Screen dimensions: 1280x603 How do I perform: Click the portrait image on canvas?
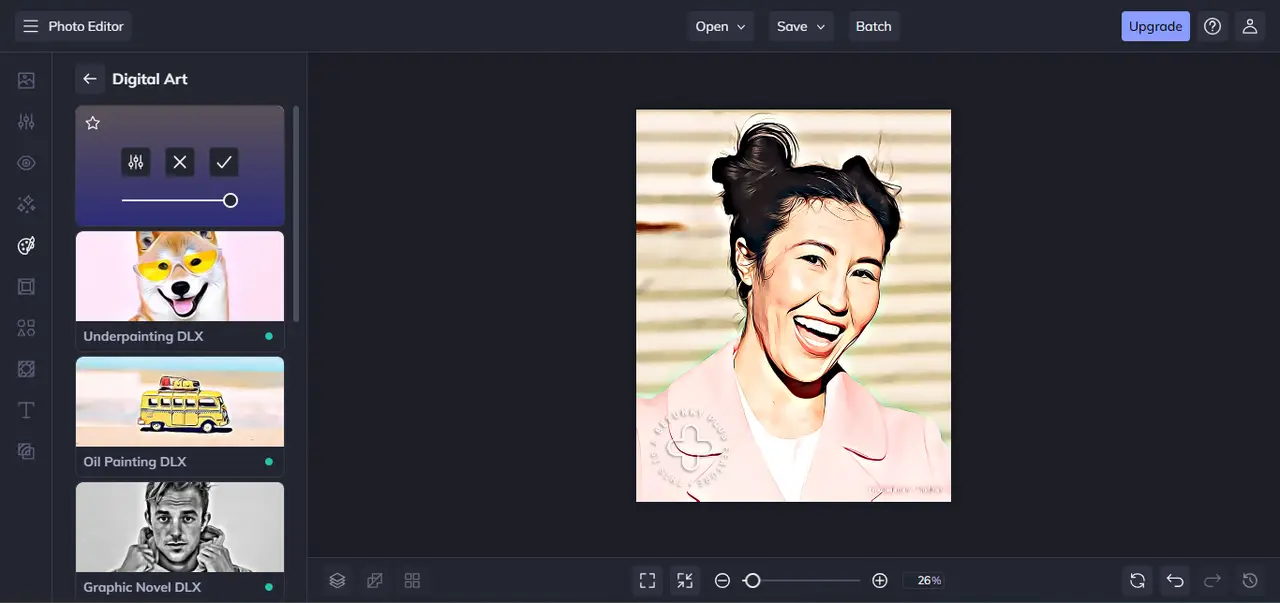tap(793, 305)
